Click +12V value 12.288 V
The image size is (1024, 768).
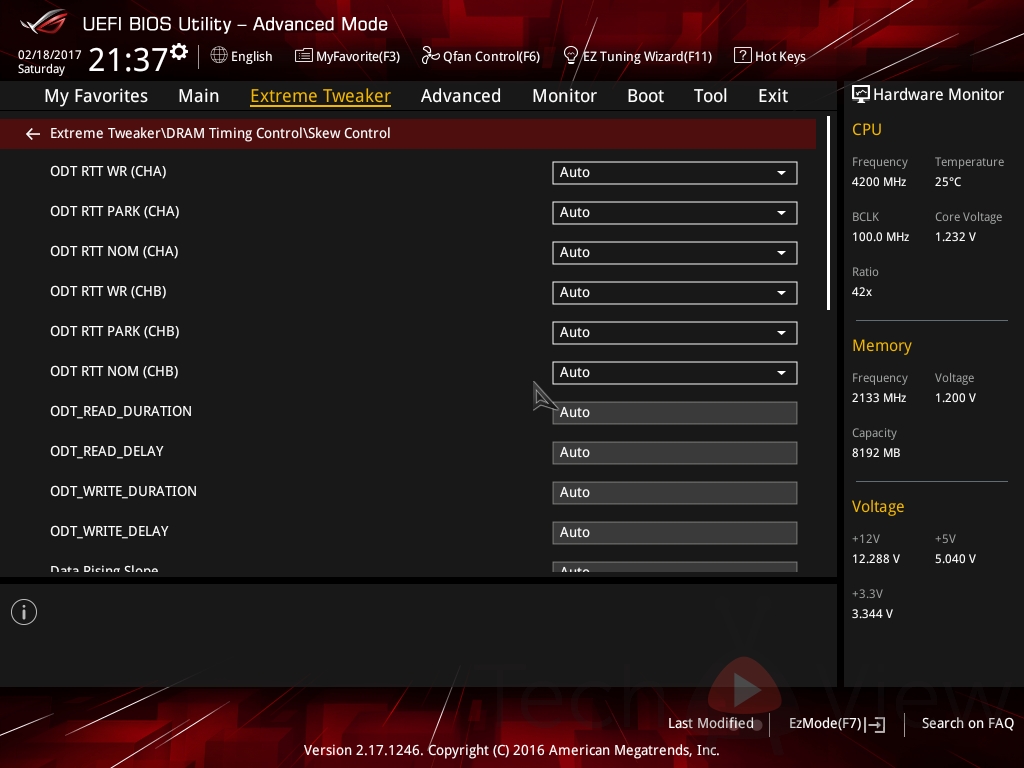click(876, 559)
